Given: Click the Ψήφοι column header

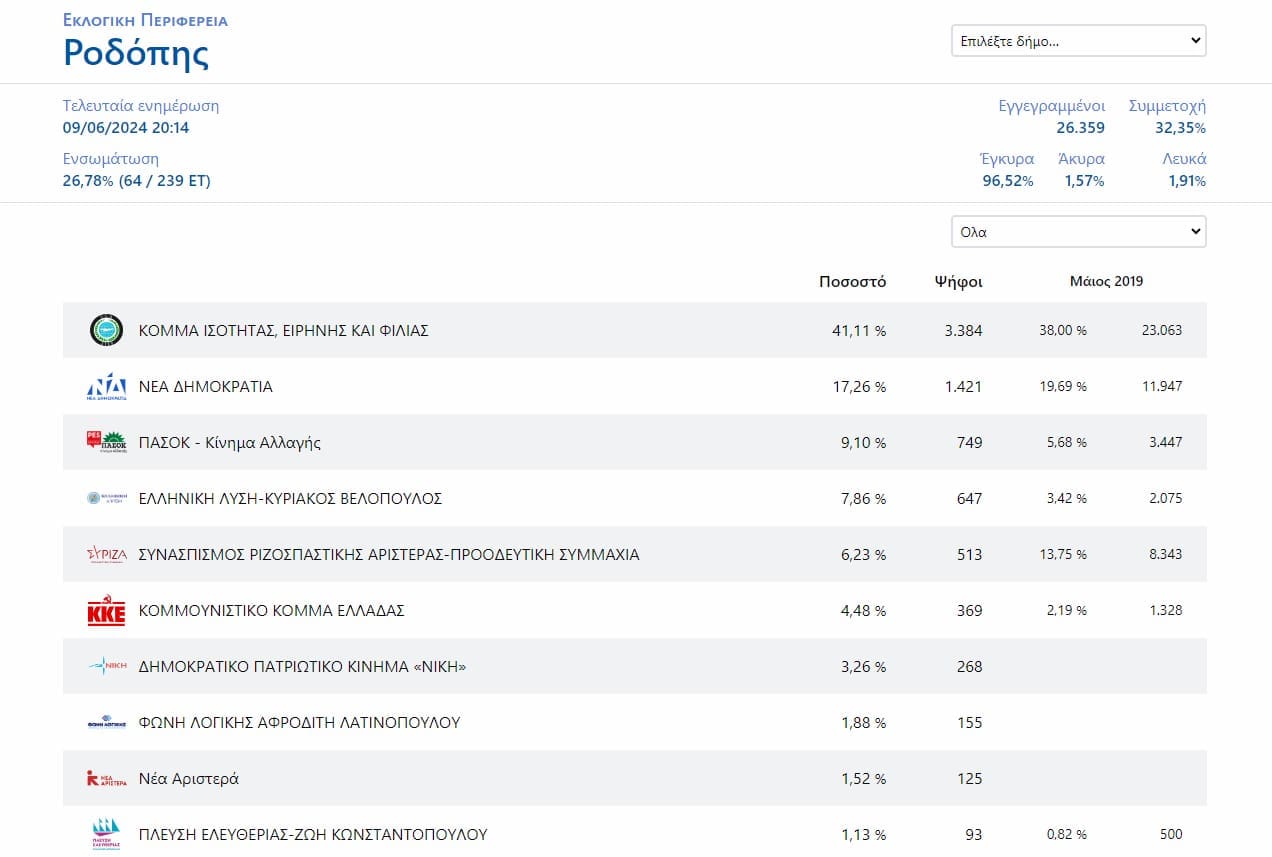Looking at the screenshot, I should (958, 281).
